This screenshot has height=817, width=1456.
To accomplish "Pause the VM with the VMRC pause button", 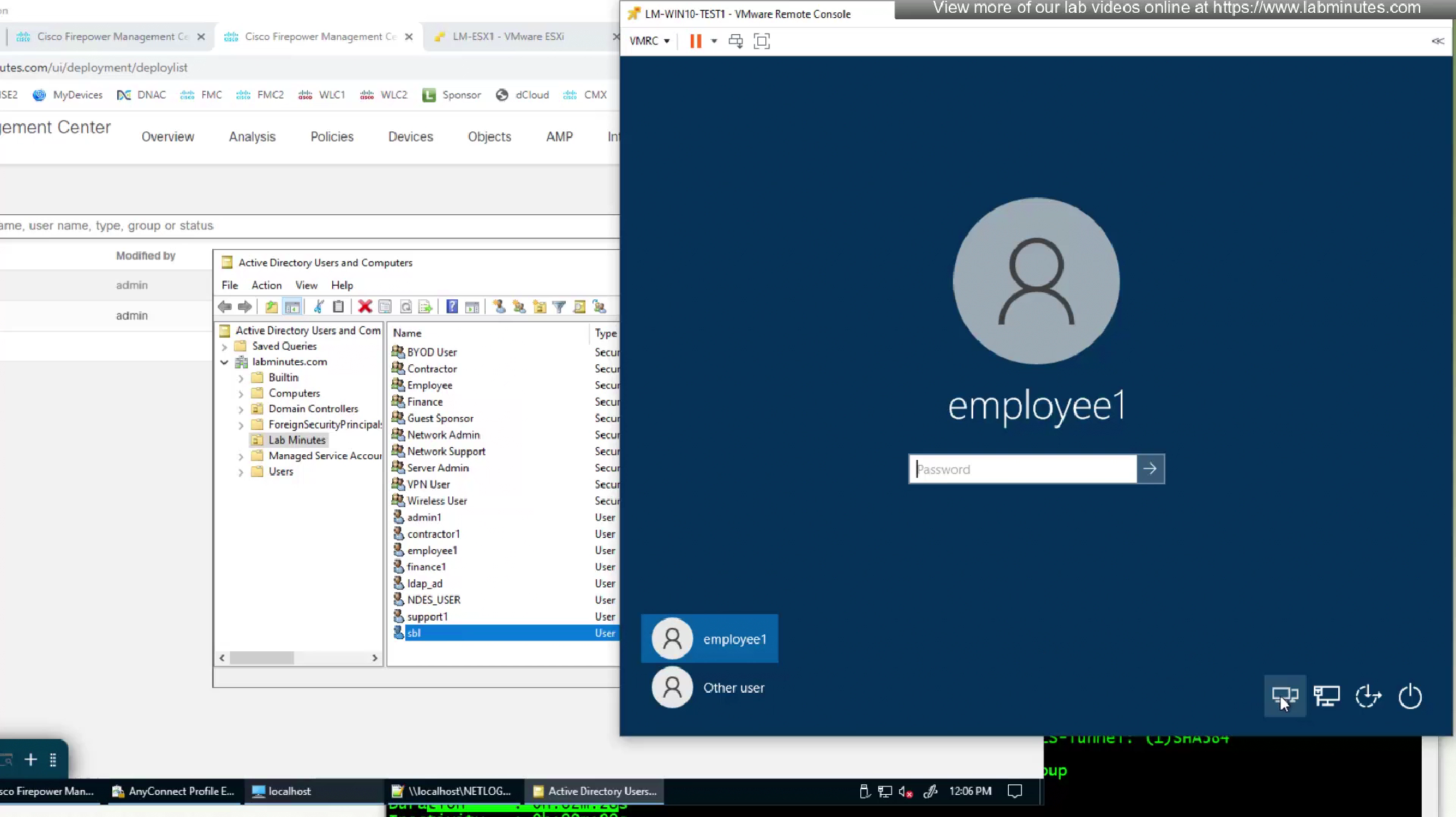I will click(x=695, y=41).
